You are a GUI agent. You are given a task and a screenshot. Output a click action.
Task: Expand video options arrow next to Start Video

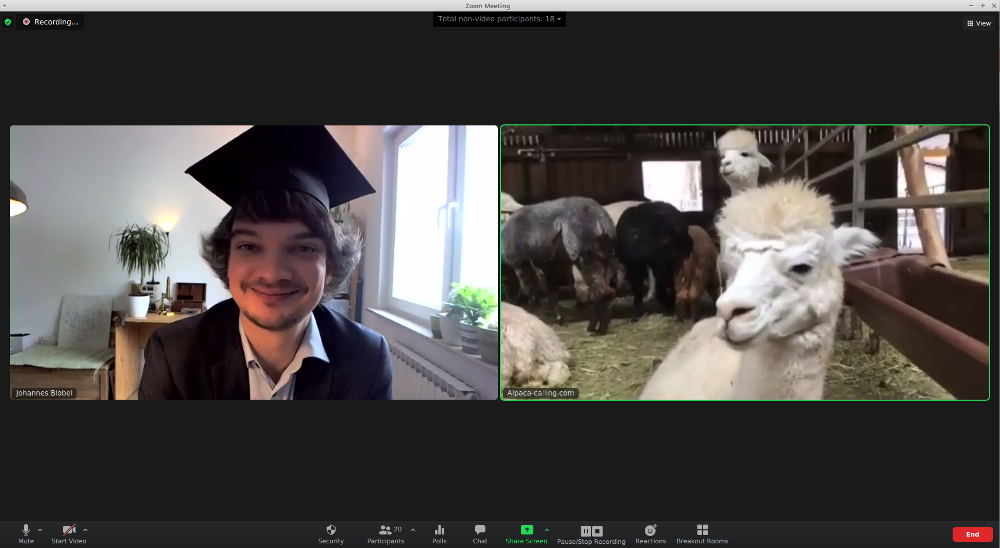coord(85,529)
